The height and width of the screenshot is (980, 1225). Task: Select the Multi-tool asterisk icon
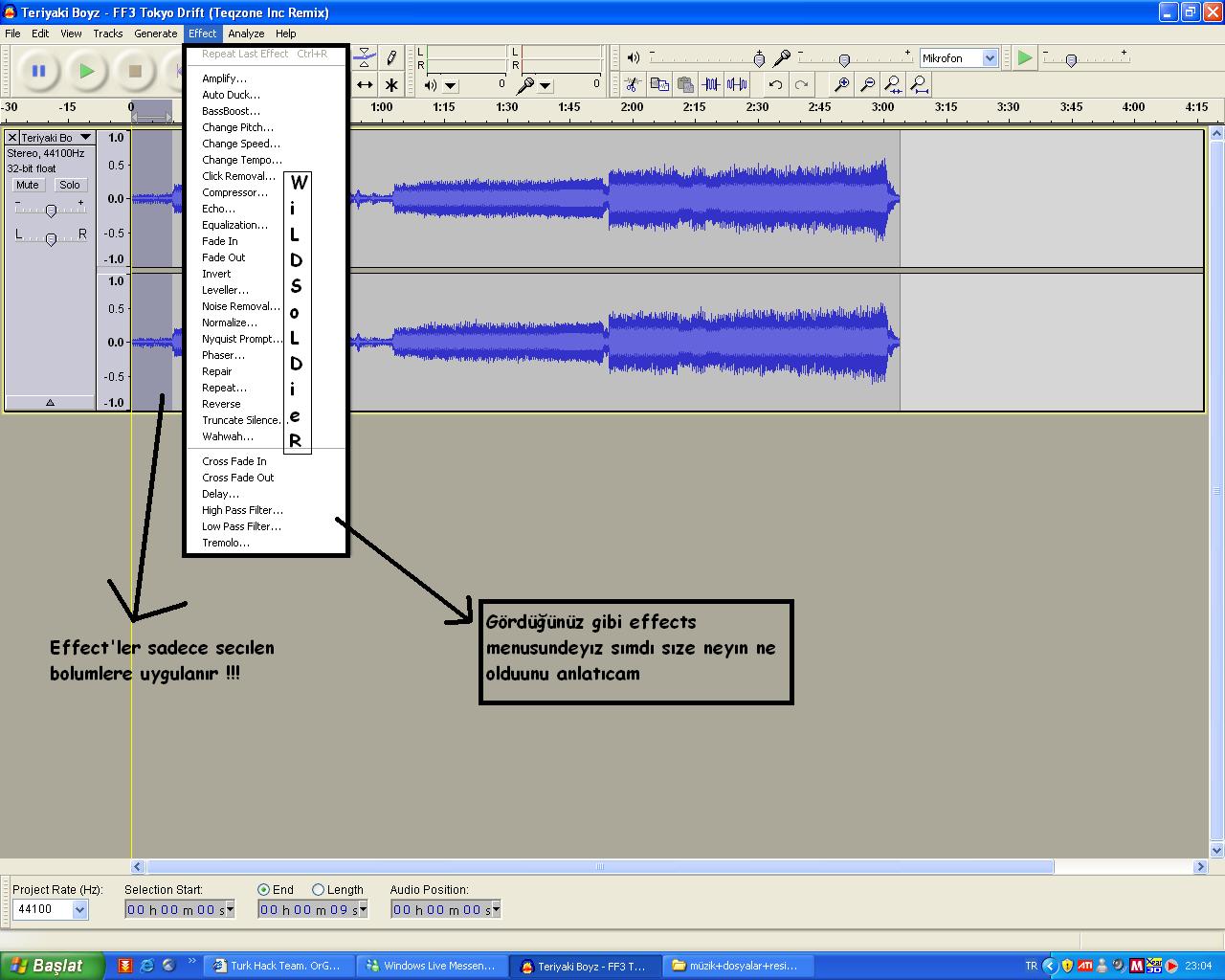391,85
